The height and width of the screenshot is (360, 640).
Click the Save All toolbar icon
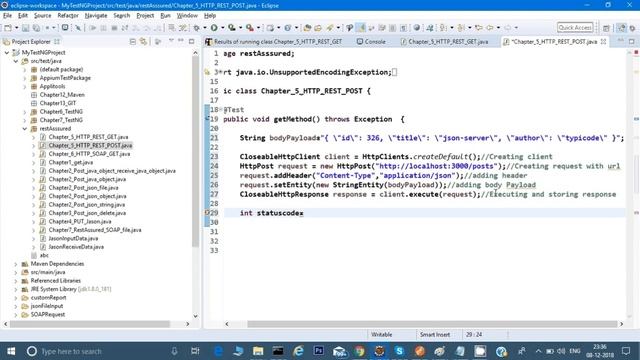click(36, 28)
